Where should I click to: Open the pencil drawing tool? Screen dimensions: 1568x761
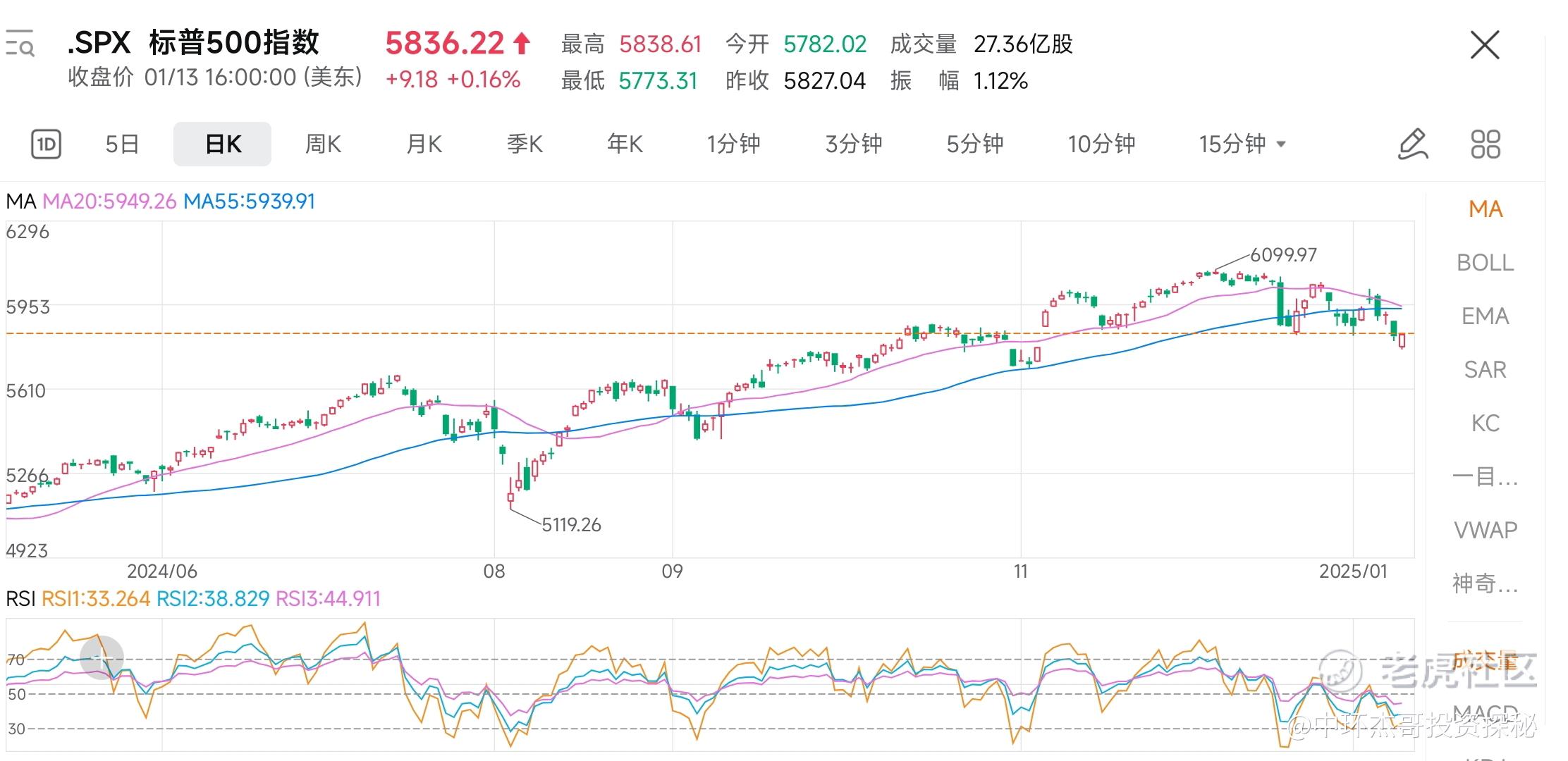coord(1412,144)
